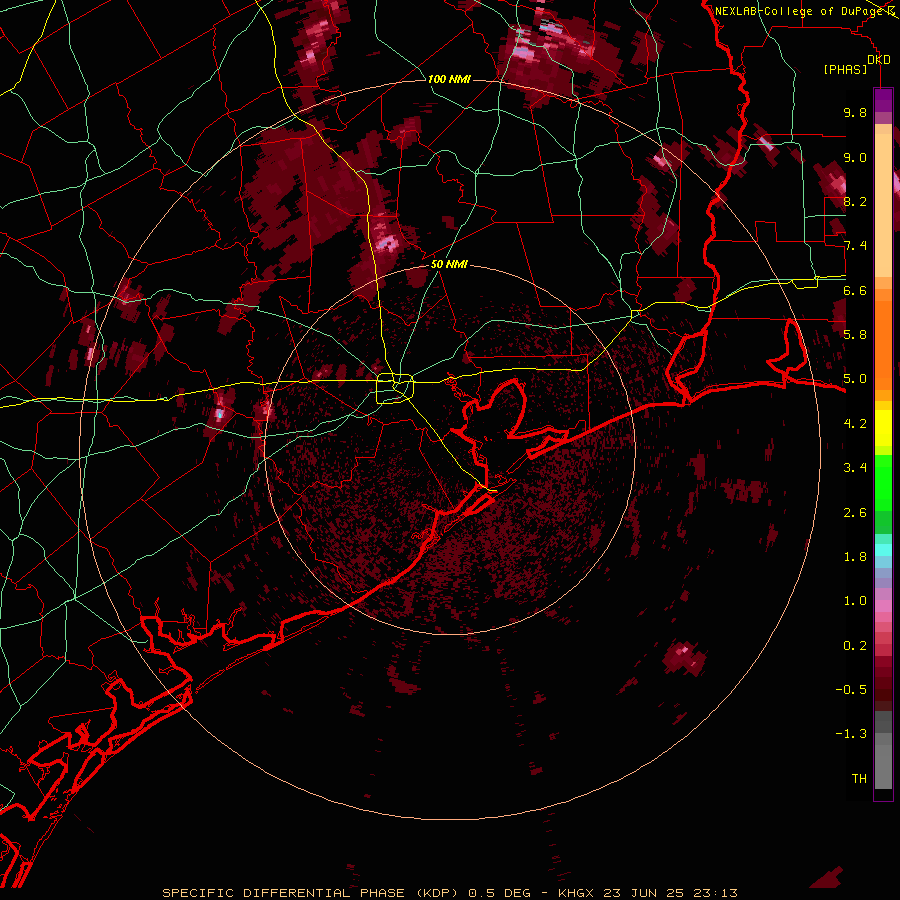
Task: Select the -1.3 value on color scale
Action: coord(851,734)
